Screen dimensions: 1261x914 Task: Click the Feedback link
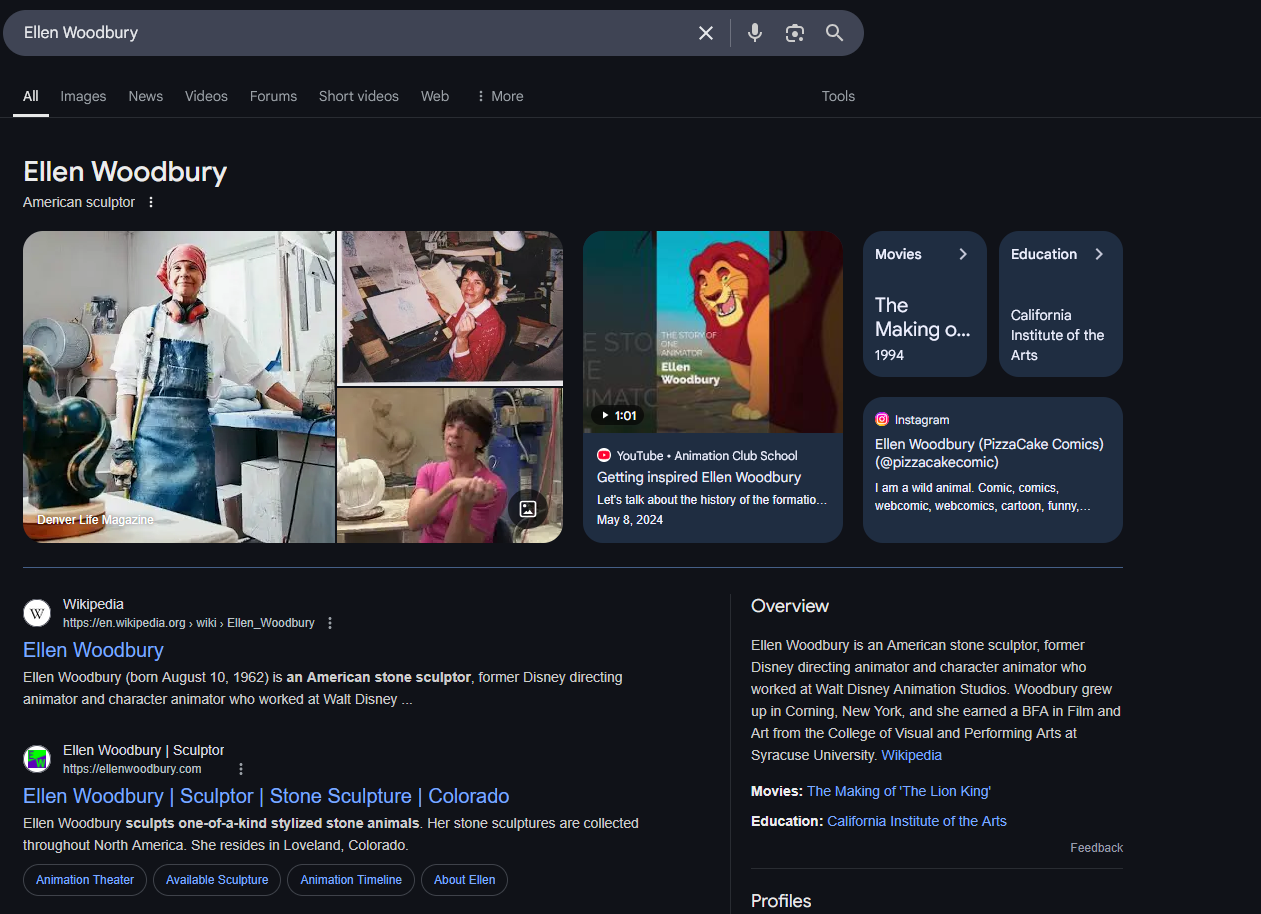tap(1096, 848)
